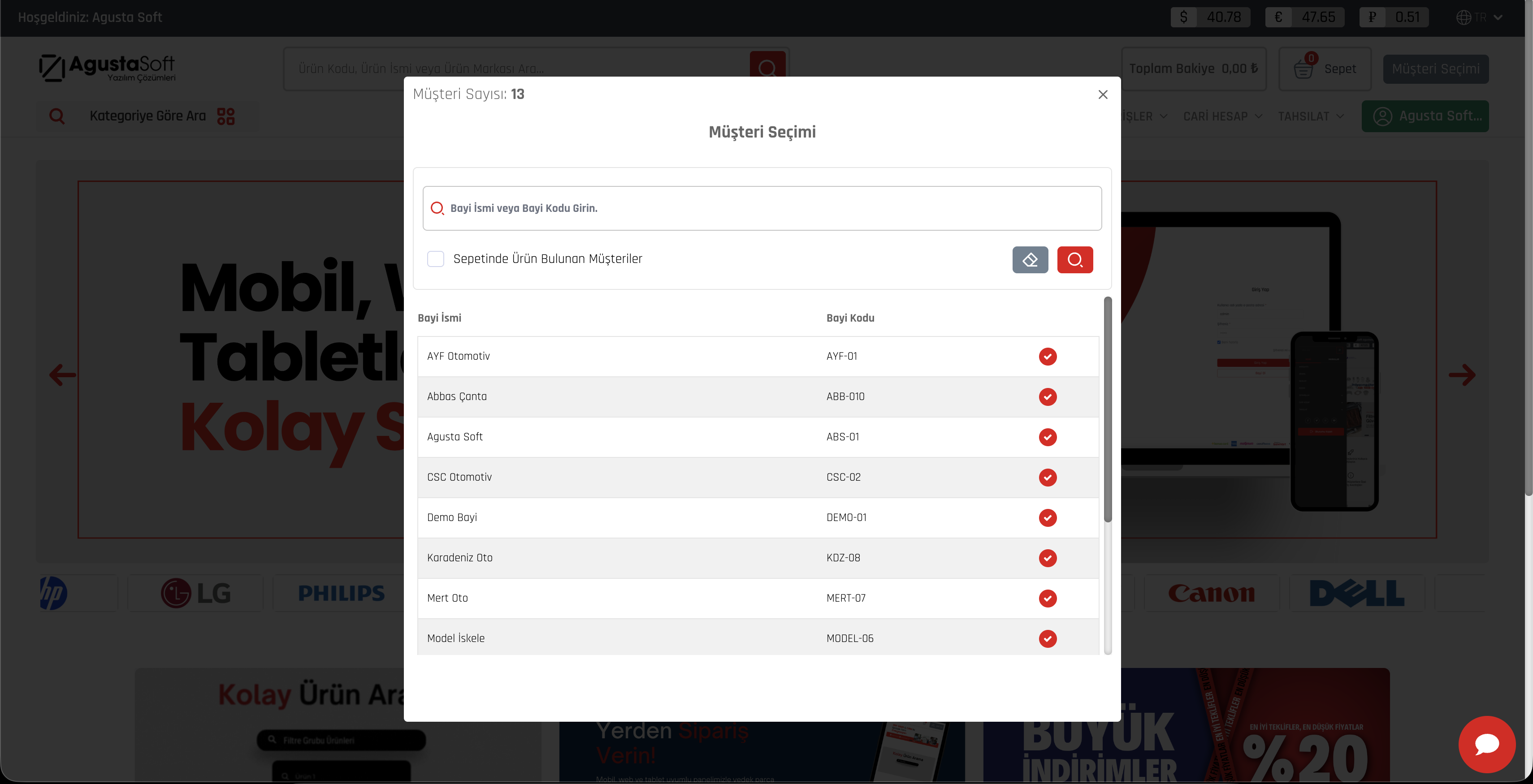The width and height of the screenshot is (1533, 784).
Task: Focus the product search input in header
Action: 516,69
